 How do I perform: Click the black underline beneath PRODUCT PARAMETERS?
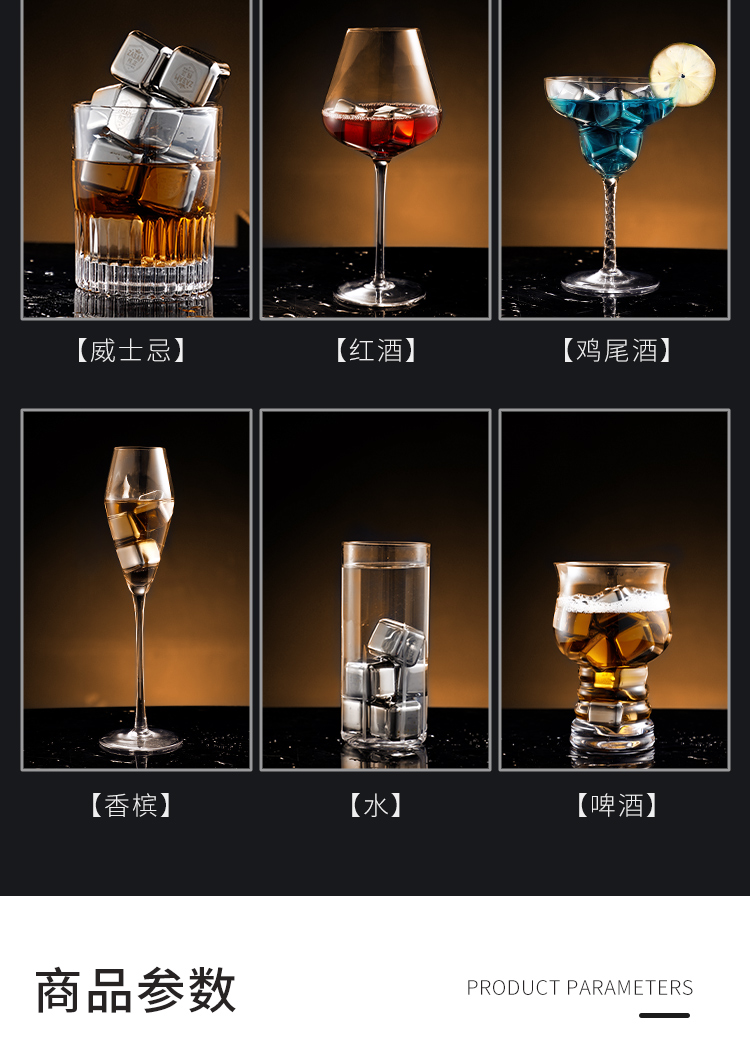[x=664, y=1015]
